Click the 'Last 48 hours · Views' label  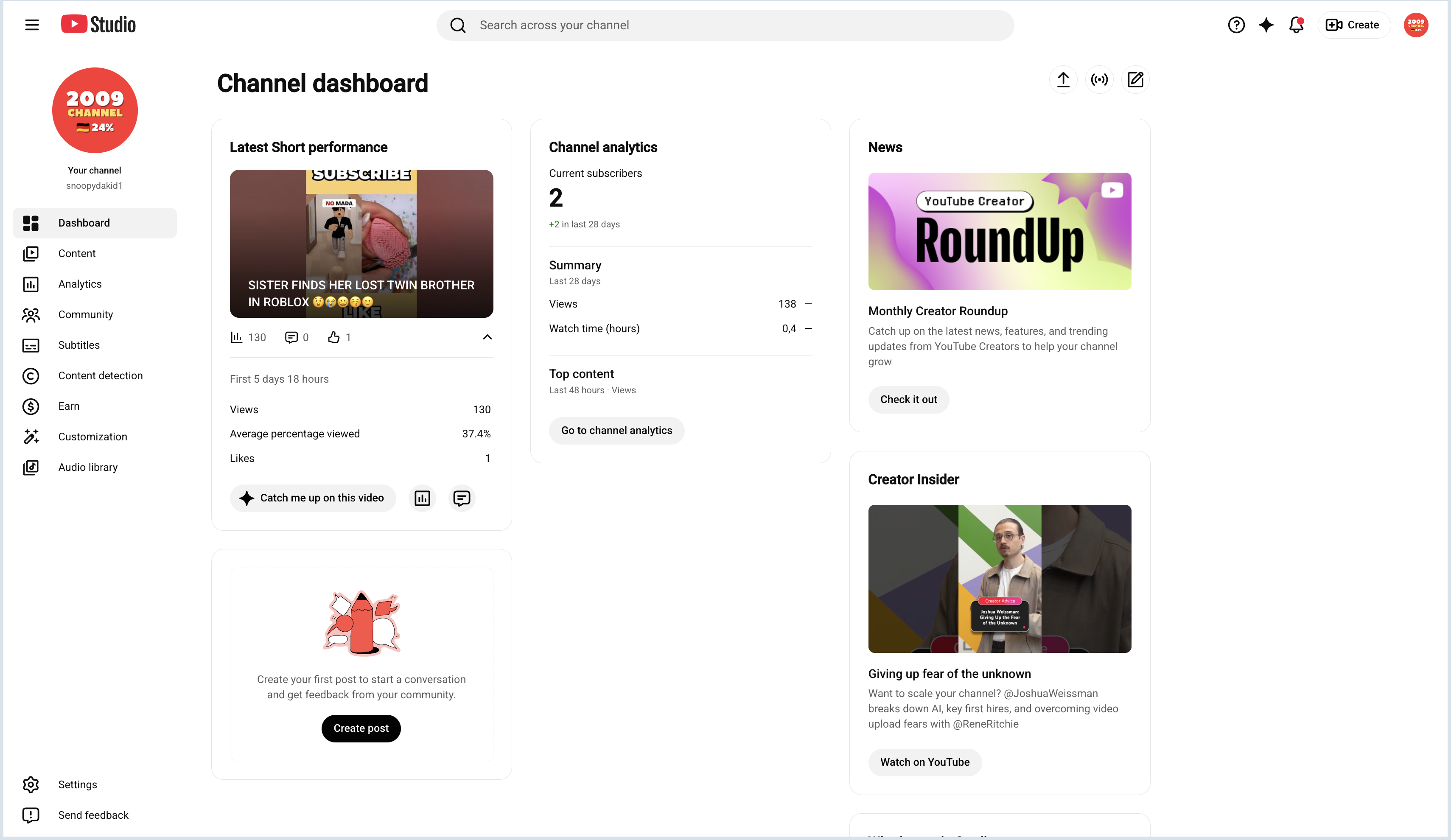coord(592,390)
